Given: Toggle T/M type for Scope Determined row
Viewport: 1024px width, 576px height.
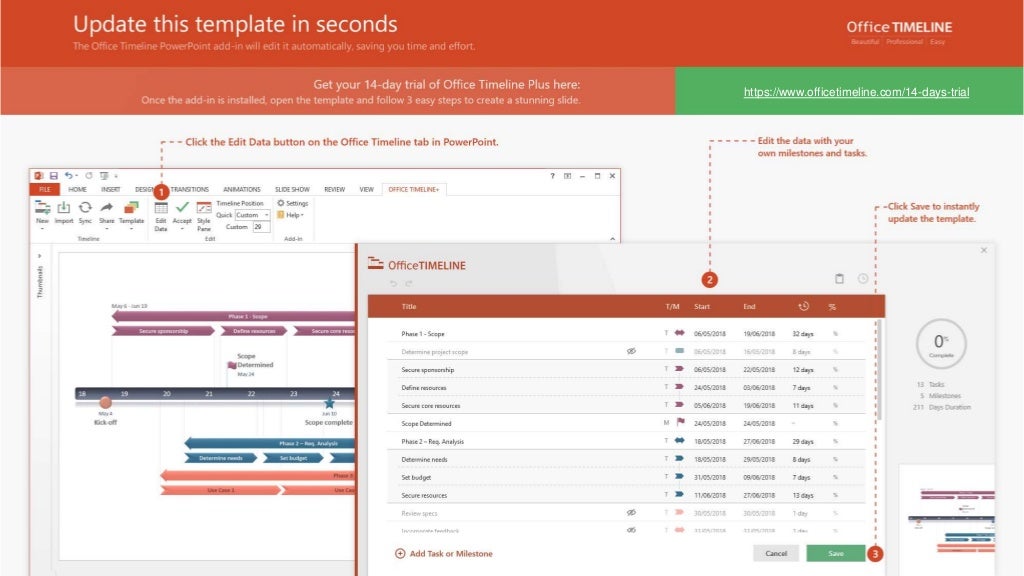Looking at the screenshot, I should [666, 423].
